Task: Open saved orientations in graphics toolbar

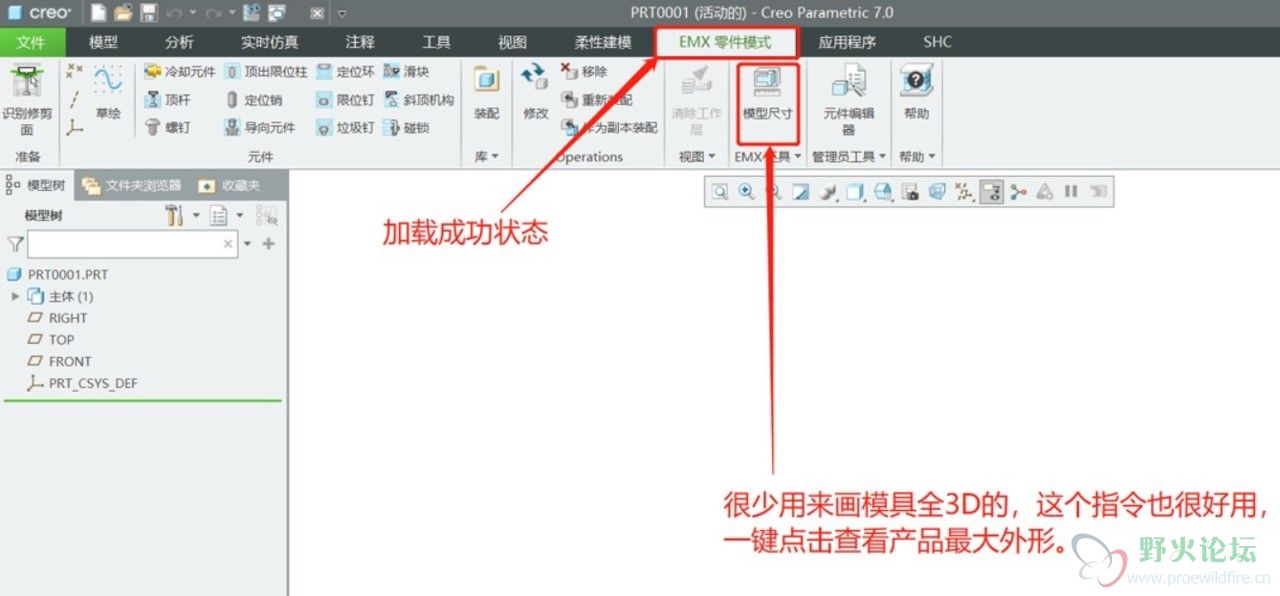Action: point(882,192)
